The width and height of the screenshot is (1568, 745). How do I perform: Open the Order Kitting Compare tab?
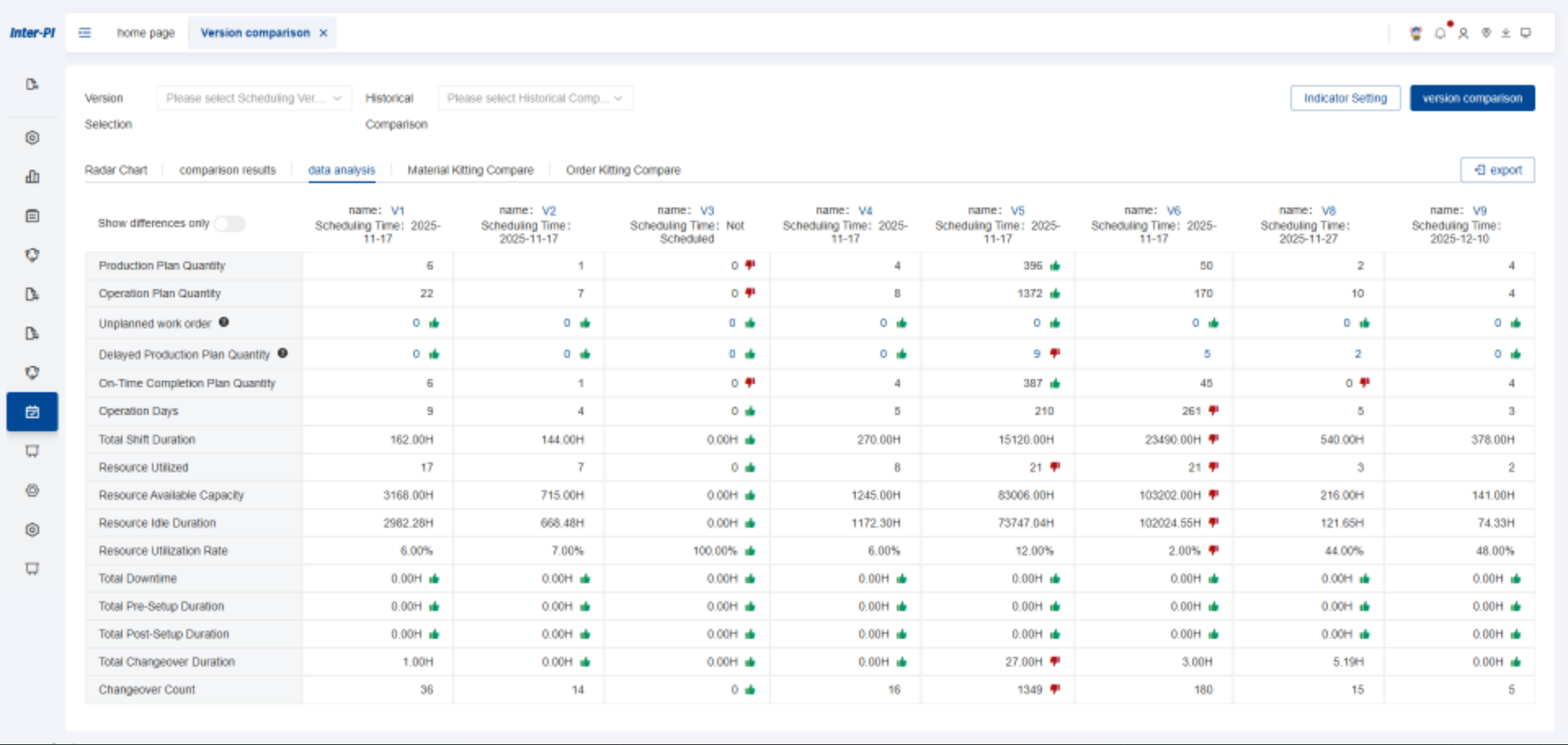pos(623,170)
